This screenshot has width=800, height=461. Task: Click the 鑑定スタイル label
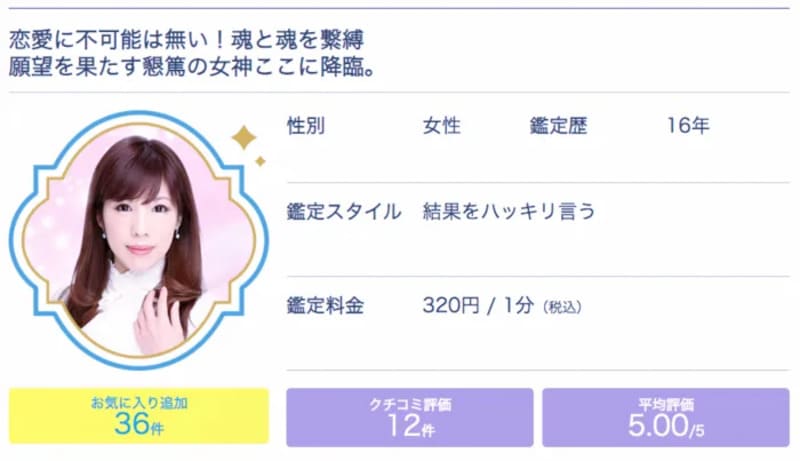pyautogui.click(x=344, y=211)
